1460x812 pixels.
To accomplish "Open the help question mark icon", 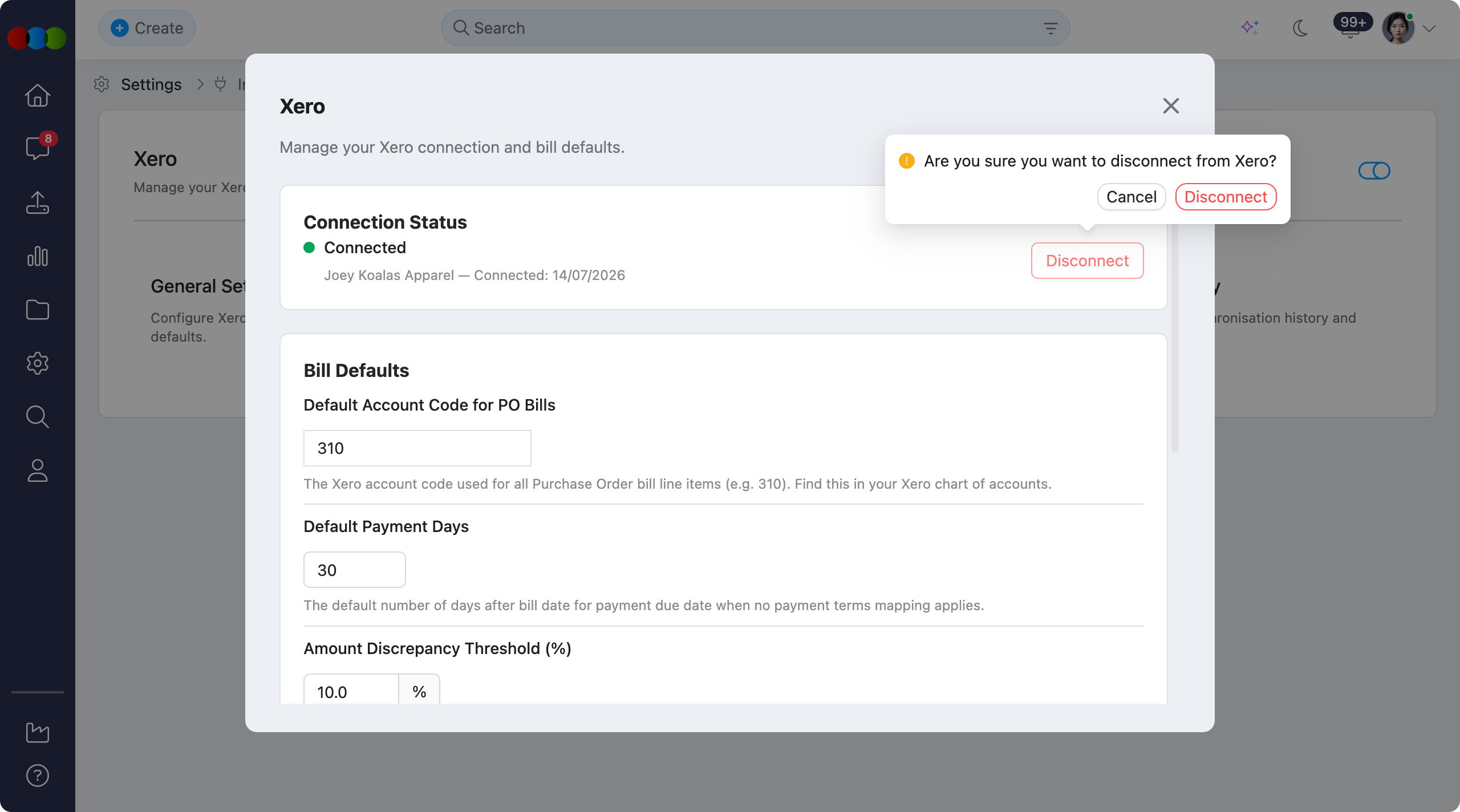I will 38,776.
